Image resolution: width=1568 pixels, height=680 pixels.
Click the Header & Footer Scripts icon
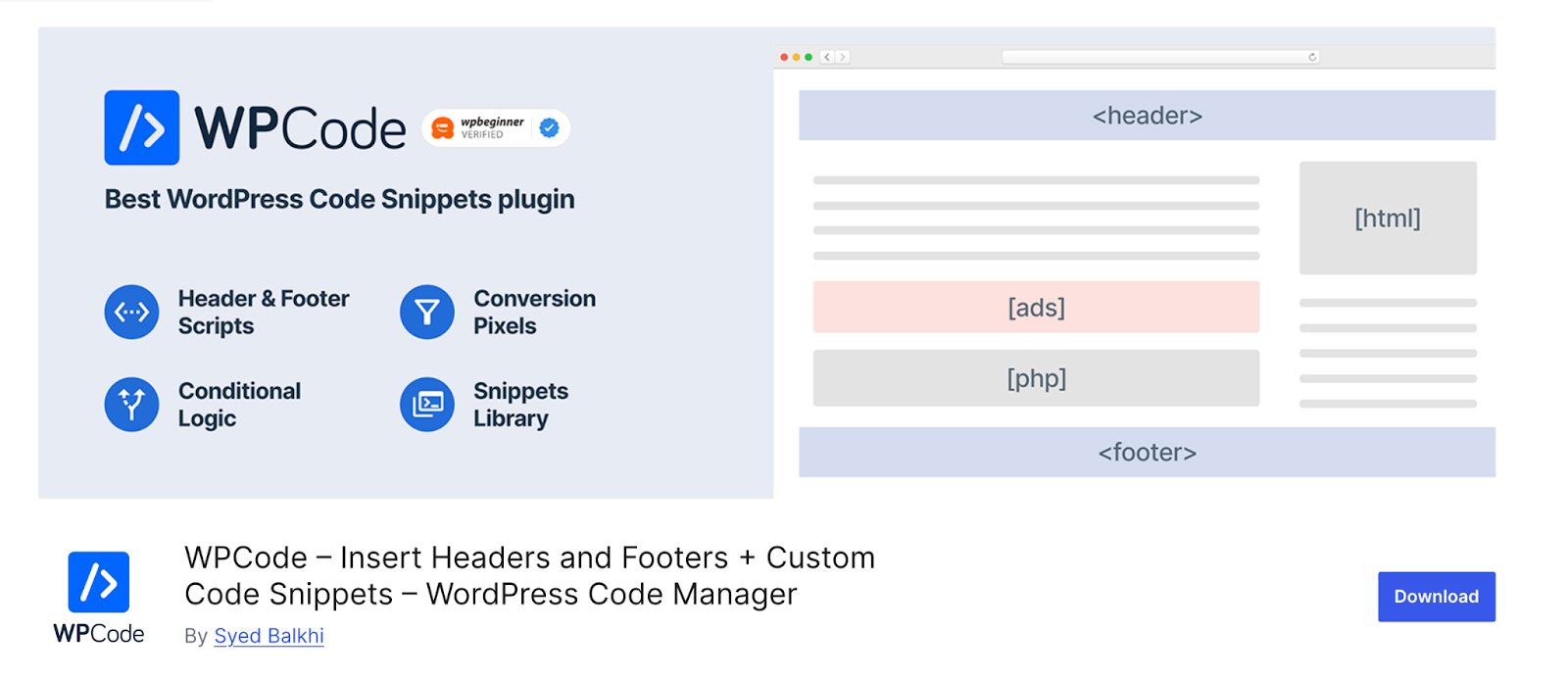click(131, 313)
